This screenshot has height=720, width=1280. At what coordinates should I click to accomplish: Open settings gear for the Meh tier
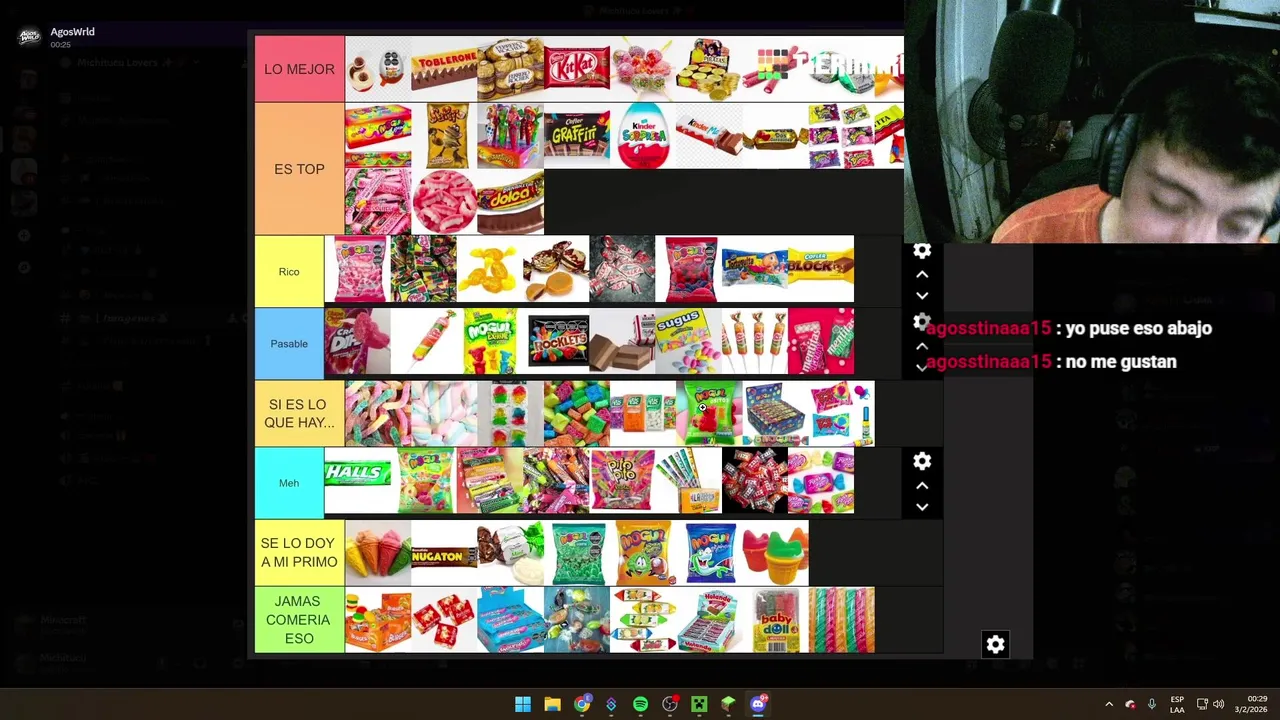(x=922, y=461)
